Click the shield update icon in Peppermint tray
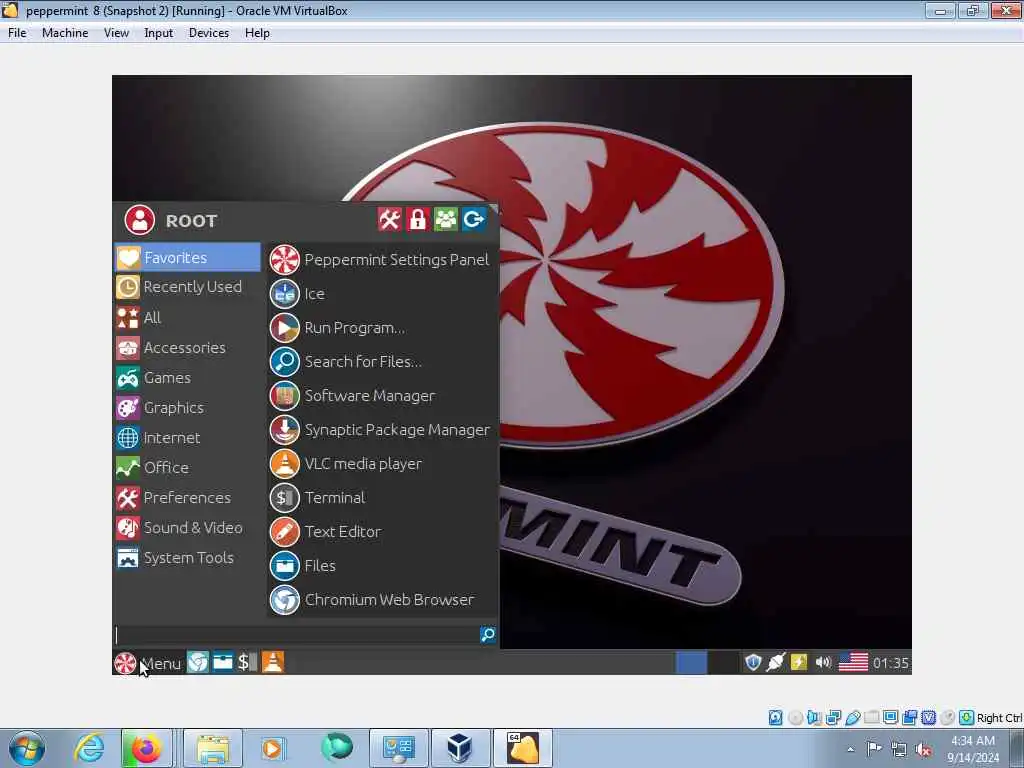The height and width of the screenshot is (768, 1024). click(753, 662)
